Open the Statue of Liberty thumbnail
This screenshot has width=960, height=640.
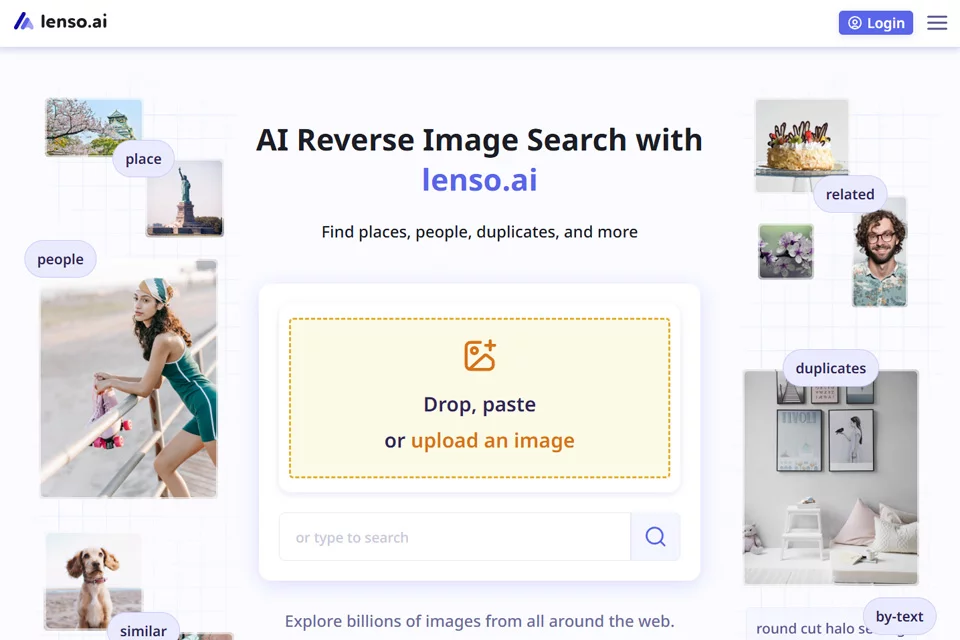(x=185, y=198)
